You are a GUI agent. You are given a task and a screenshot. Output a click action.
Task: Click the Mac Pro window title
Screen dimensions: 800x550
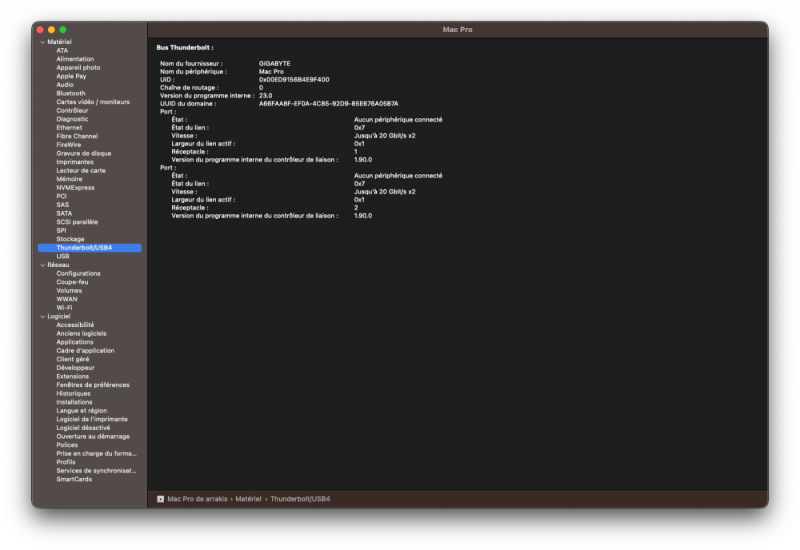(458, 30)
